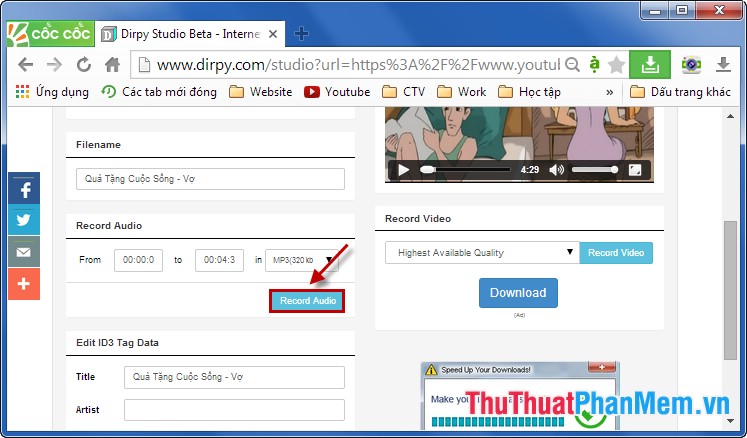Click the Filename text field
The height and width of the screenshot is (438, 747).
(210, 179)
